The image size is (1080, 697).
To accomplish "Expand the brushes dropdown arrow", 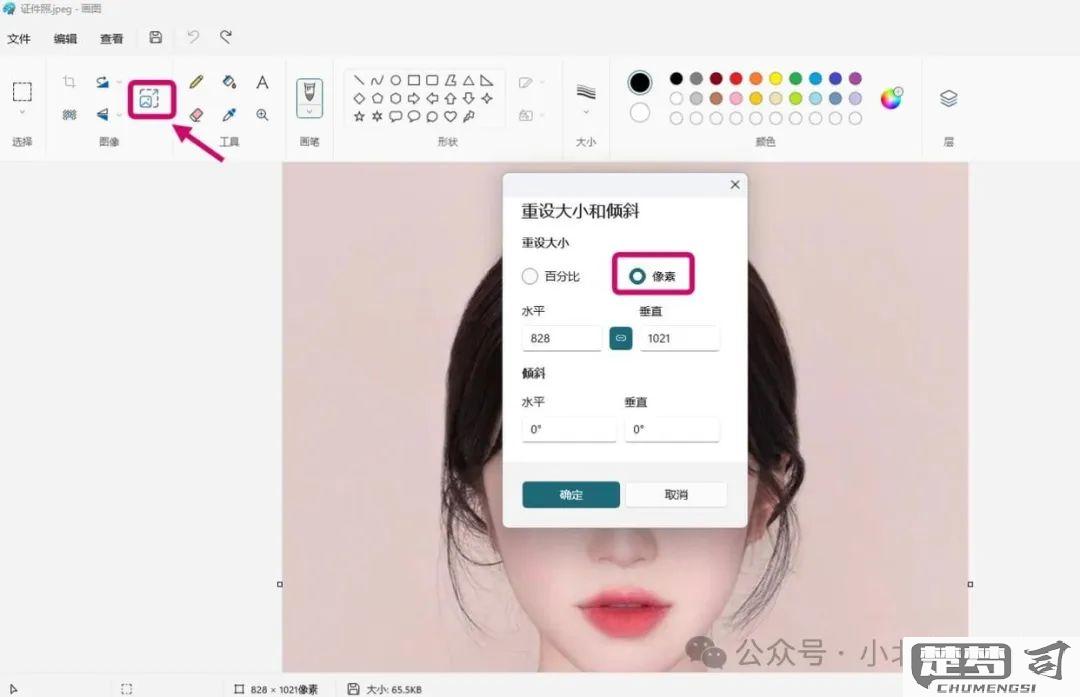I will click(x=309, y=111).
